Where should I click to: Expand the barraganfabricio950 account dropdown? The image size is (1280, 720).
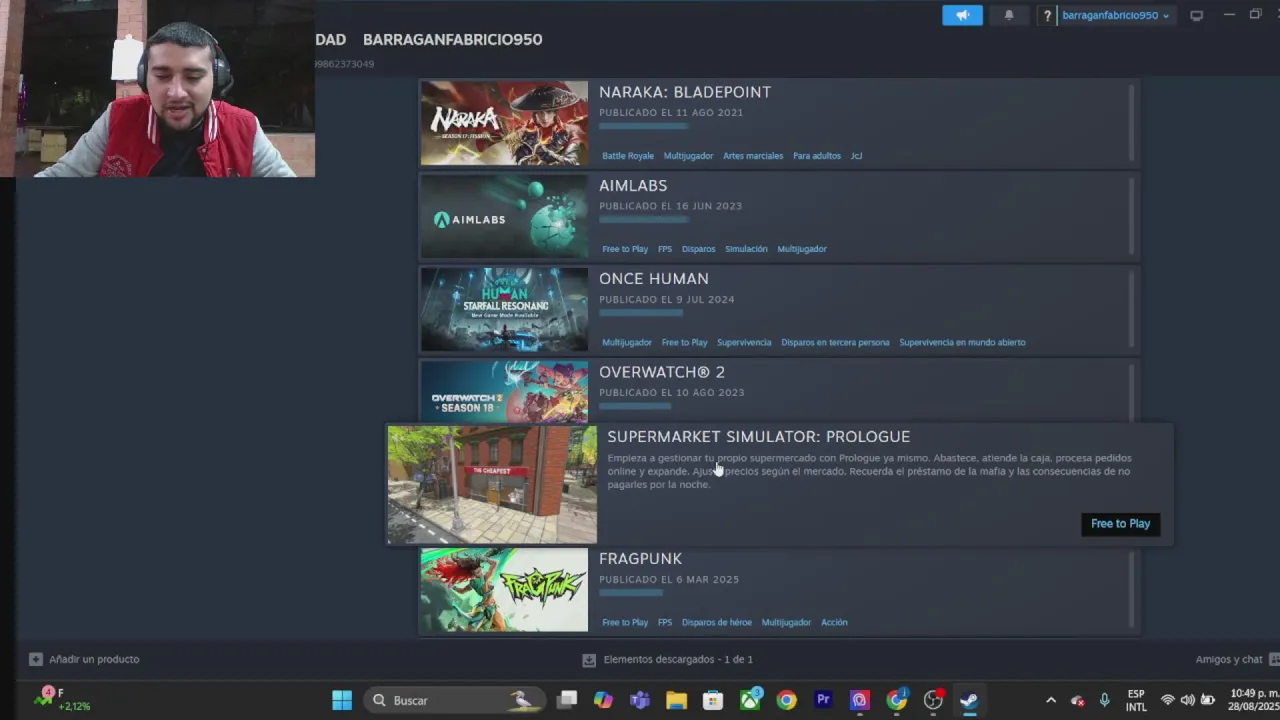(x=1115, y=16)
